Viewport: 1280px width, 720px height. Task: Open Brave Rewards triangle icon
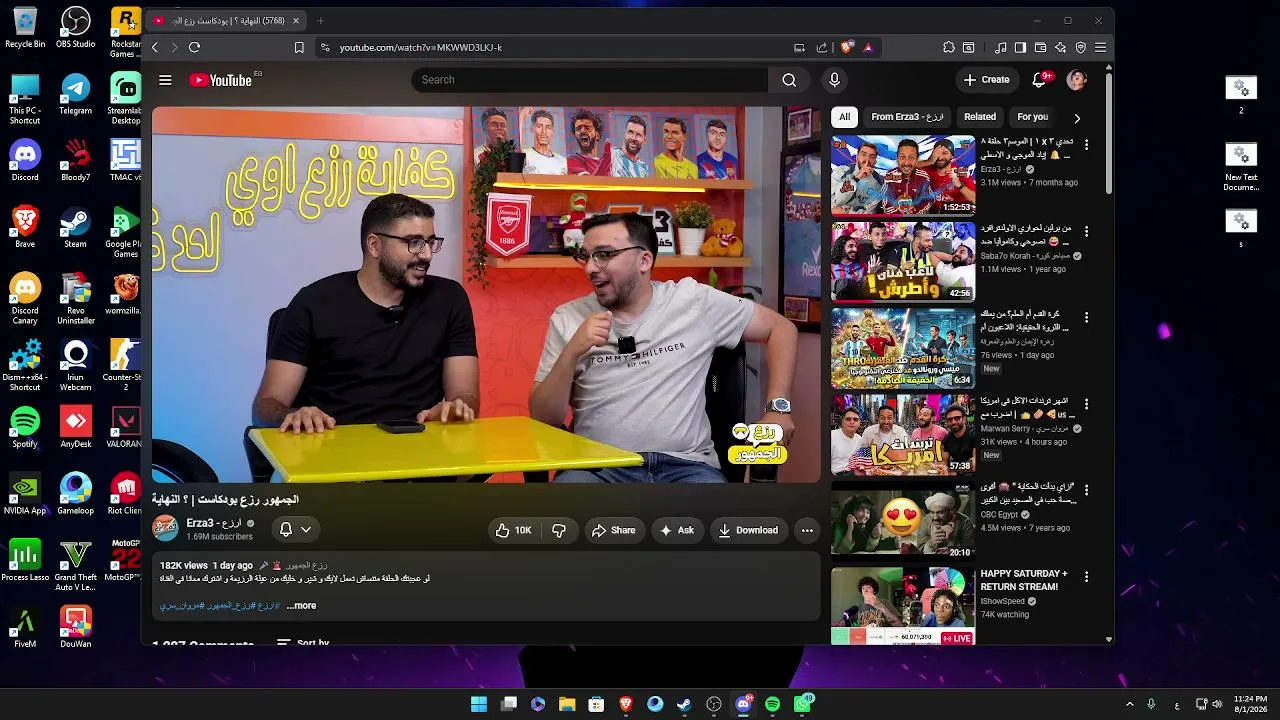[868, 47]
